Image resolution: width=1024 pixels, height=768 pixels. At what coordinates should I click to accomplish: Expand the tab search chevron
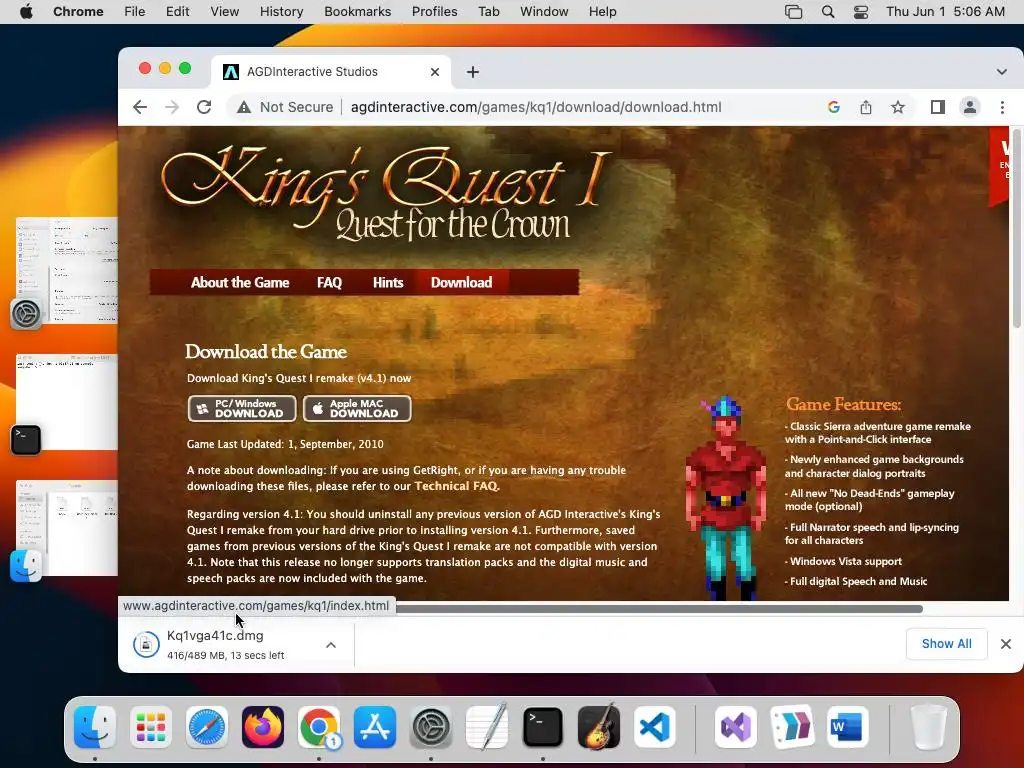tap(1001, 72)
